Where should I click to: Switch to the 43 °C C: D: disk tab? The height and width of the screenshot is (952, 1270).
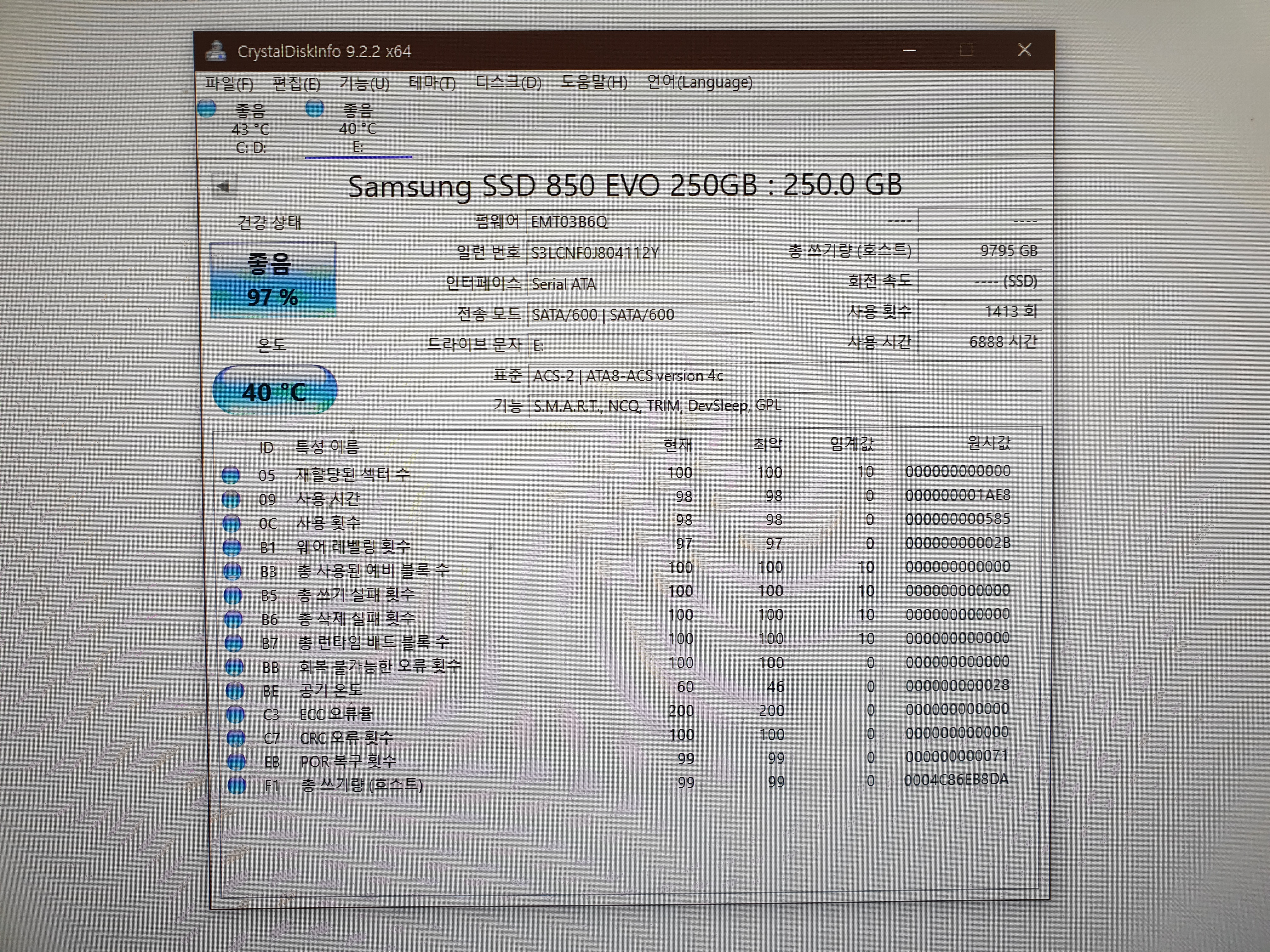[x=250, y=128]
